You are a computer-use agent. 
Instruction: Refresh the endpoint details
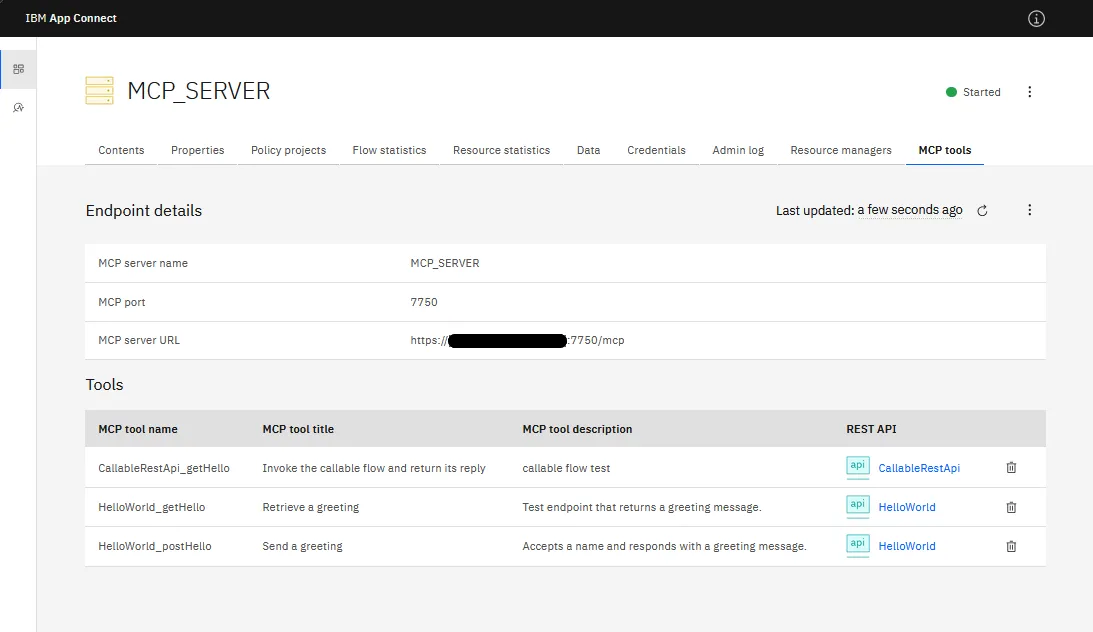(x=982, y=210)
